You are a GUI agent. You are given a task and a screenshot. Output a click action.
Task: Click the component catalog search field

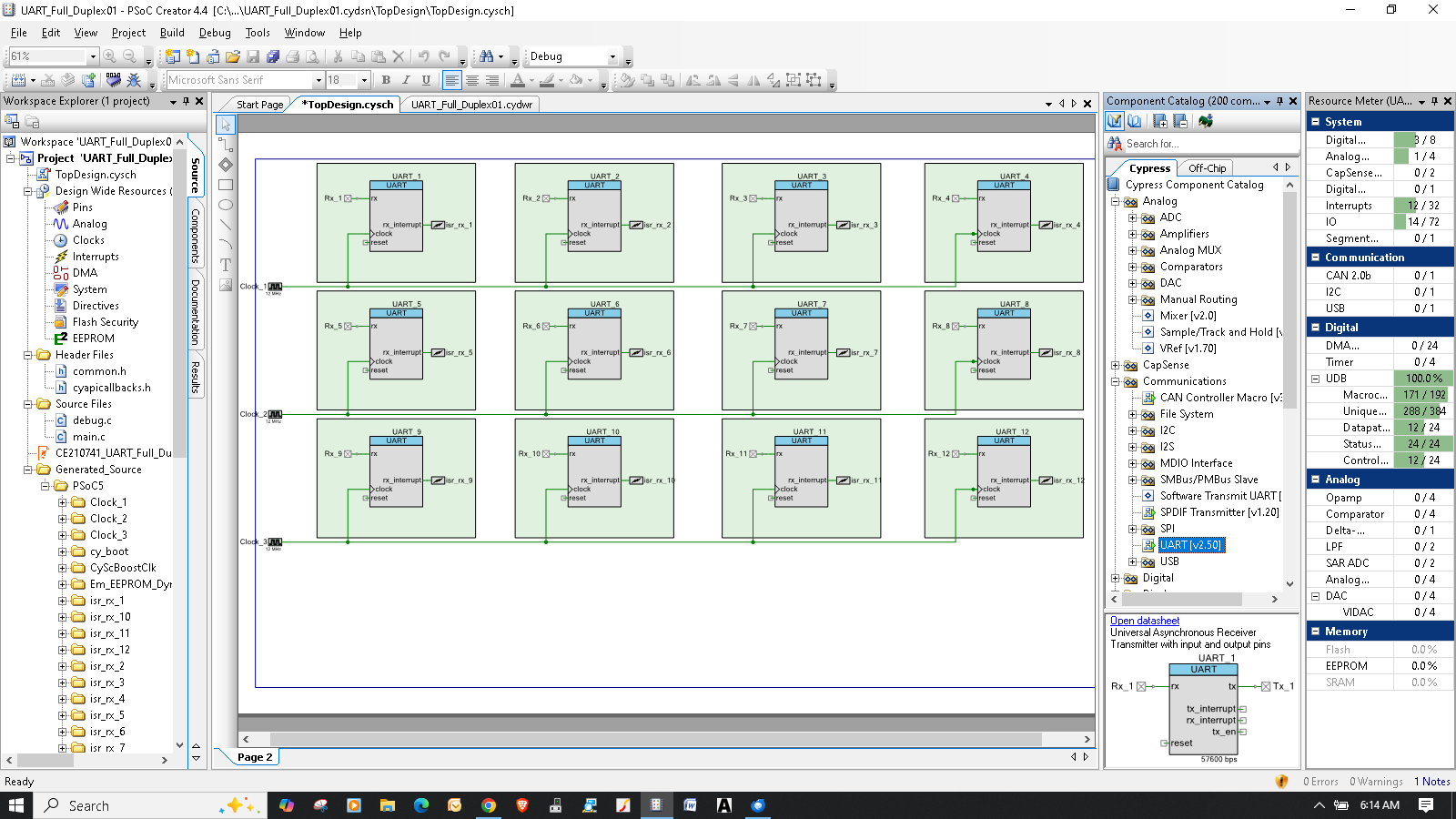point(1210,144)
